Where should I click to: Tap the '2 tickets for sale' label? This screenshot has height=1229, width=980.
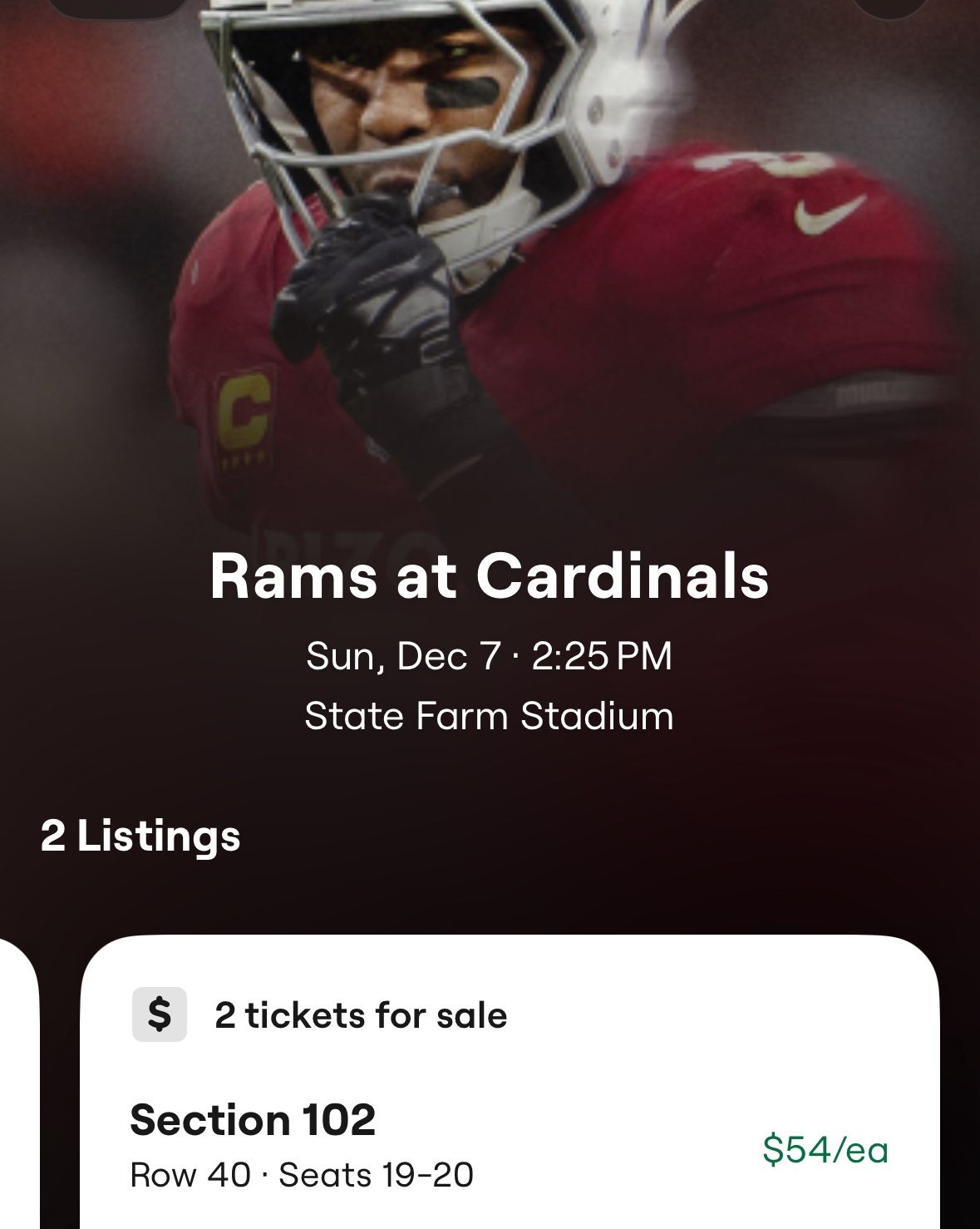[x=360, y=1015]
